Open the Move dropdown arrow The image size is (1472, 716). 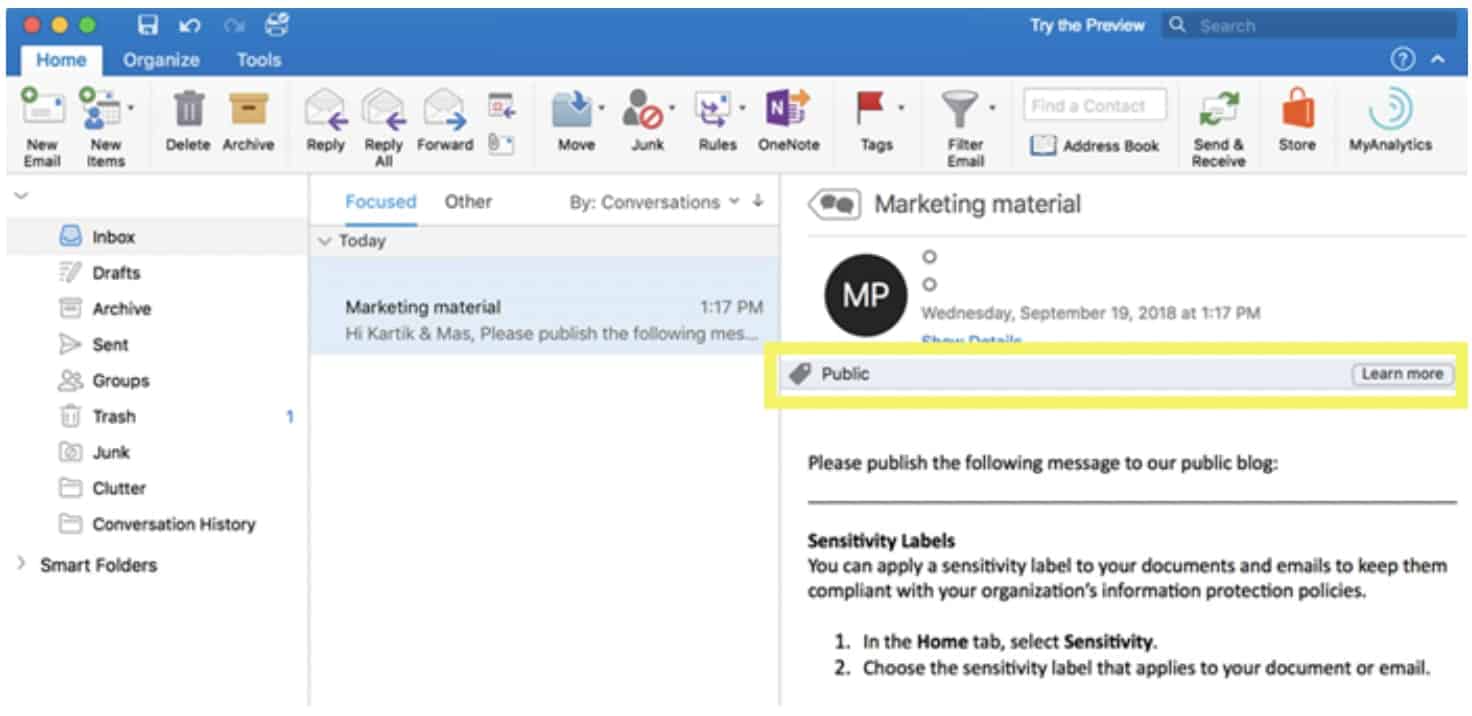click(x=601, y=106)
